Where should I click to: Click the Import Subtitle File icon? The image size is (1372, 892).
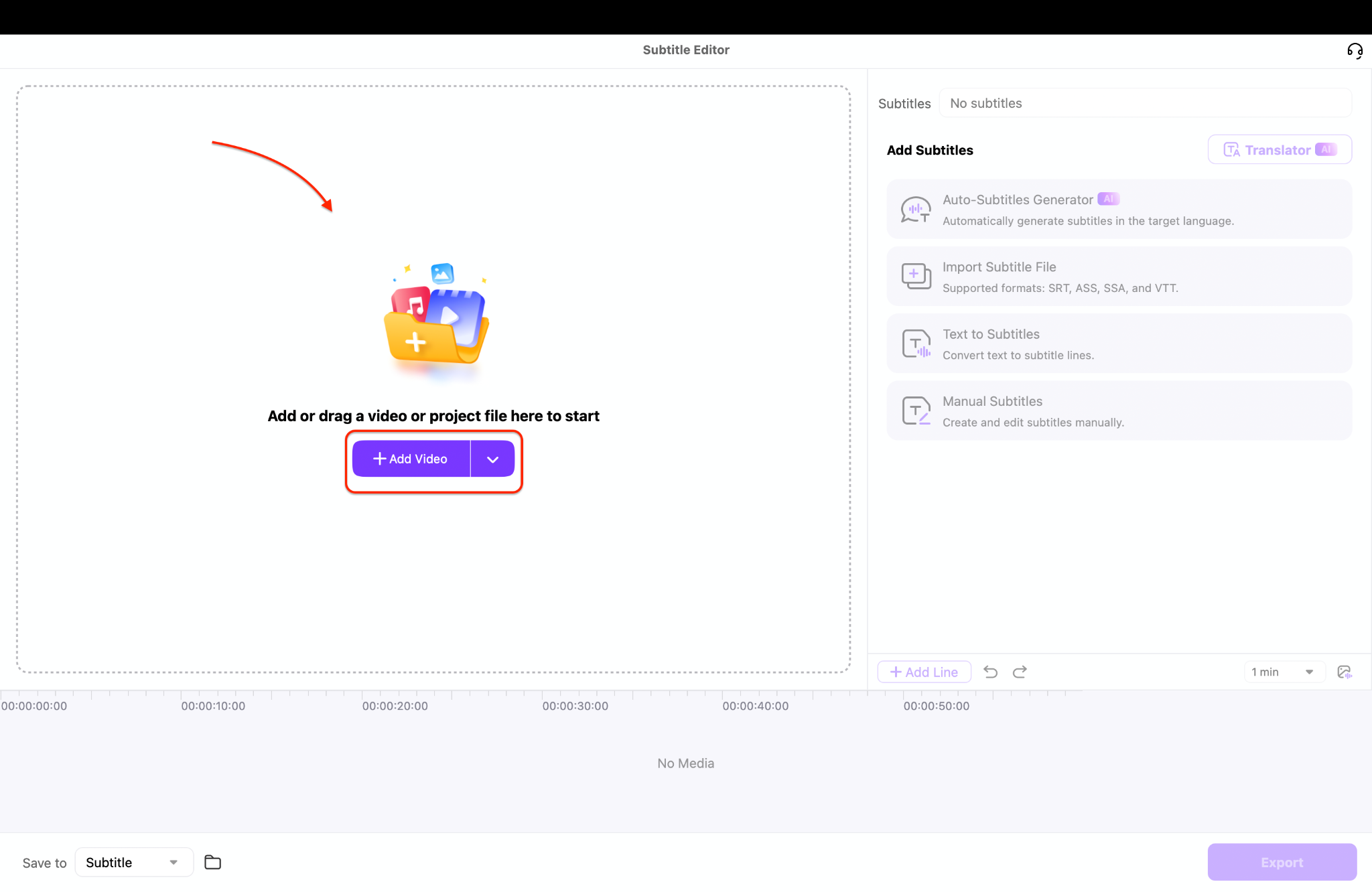pyautogui.click(x=915, y=276)
